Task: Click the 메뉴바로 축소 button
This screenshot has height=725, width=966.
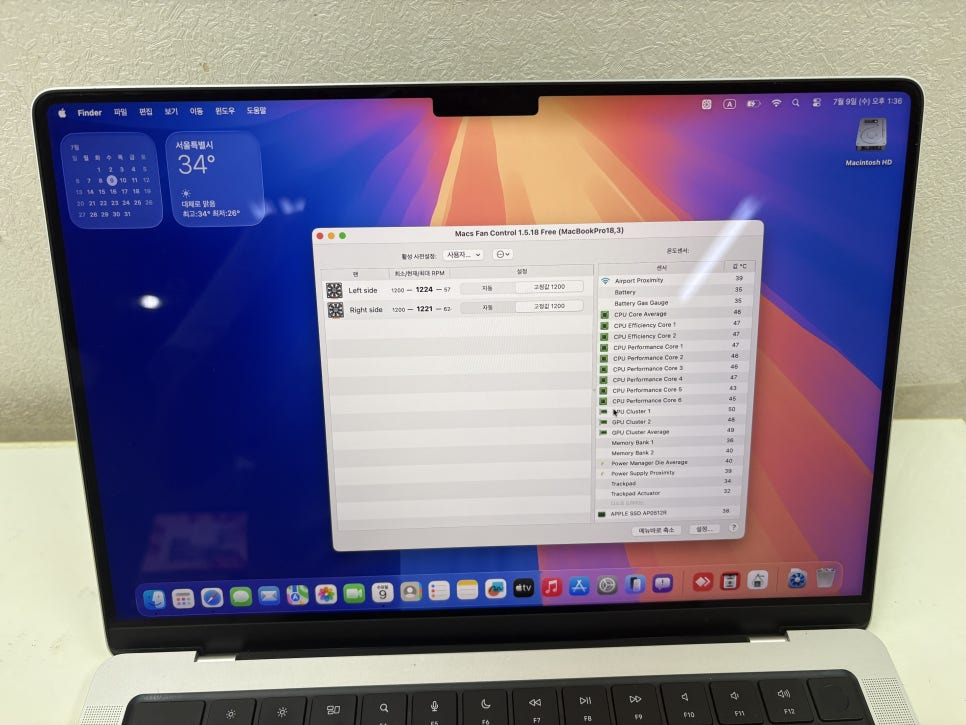Action: coord(656,530)
